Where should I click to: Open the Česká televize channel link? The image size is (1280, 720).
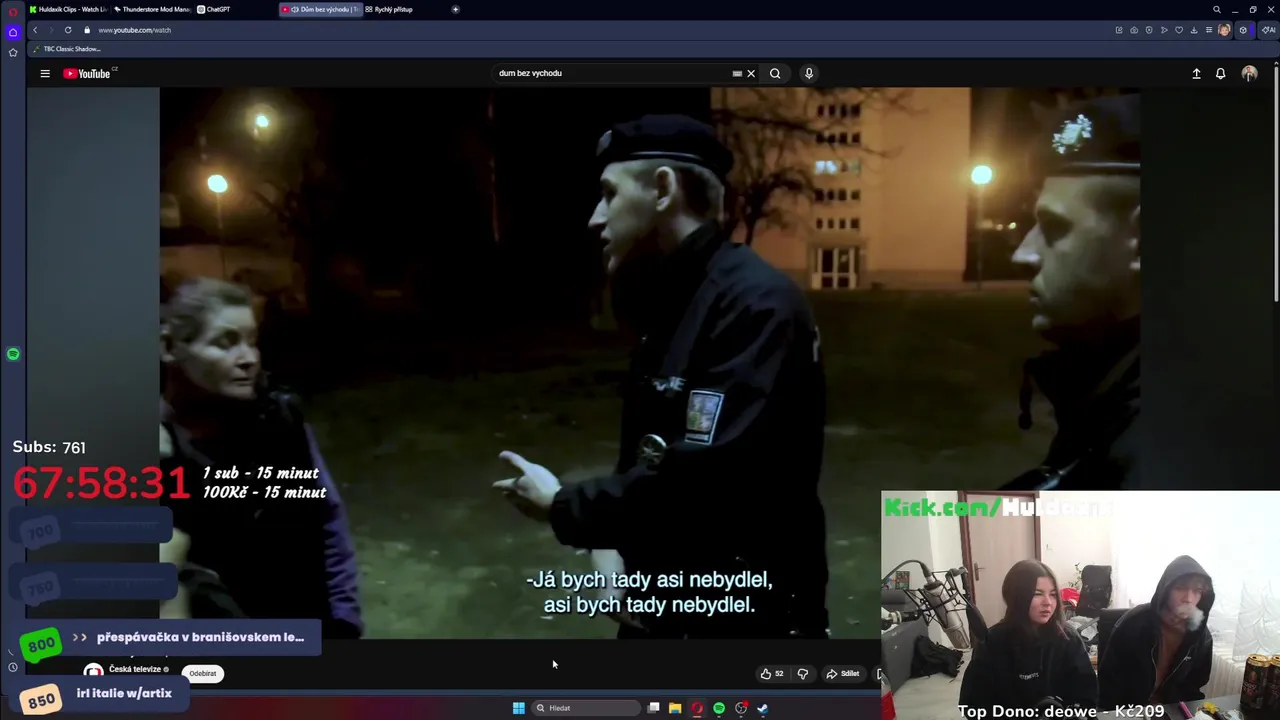(135, 669)
